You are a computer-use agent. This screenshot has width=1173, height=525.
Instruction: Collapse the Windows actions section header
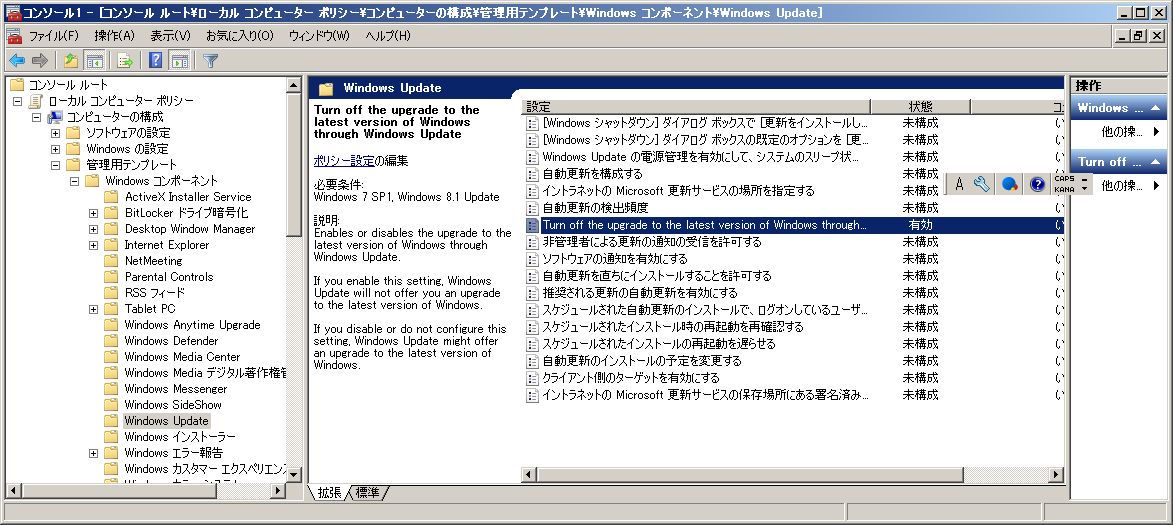coord(1118,108)
